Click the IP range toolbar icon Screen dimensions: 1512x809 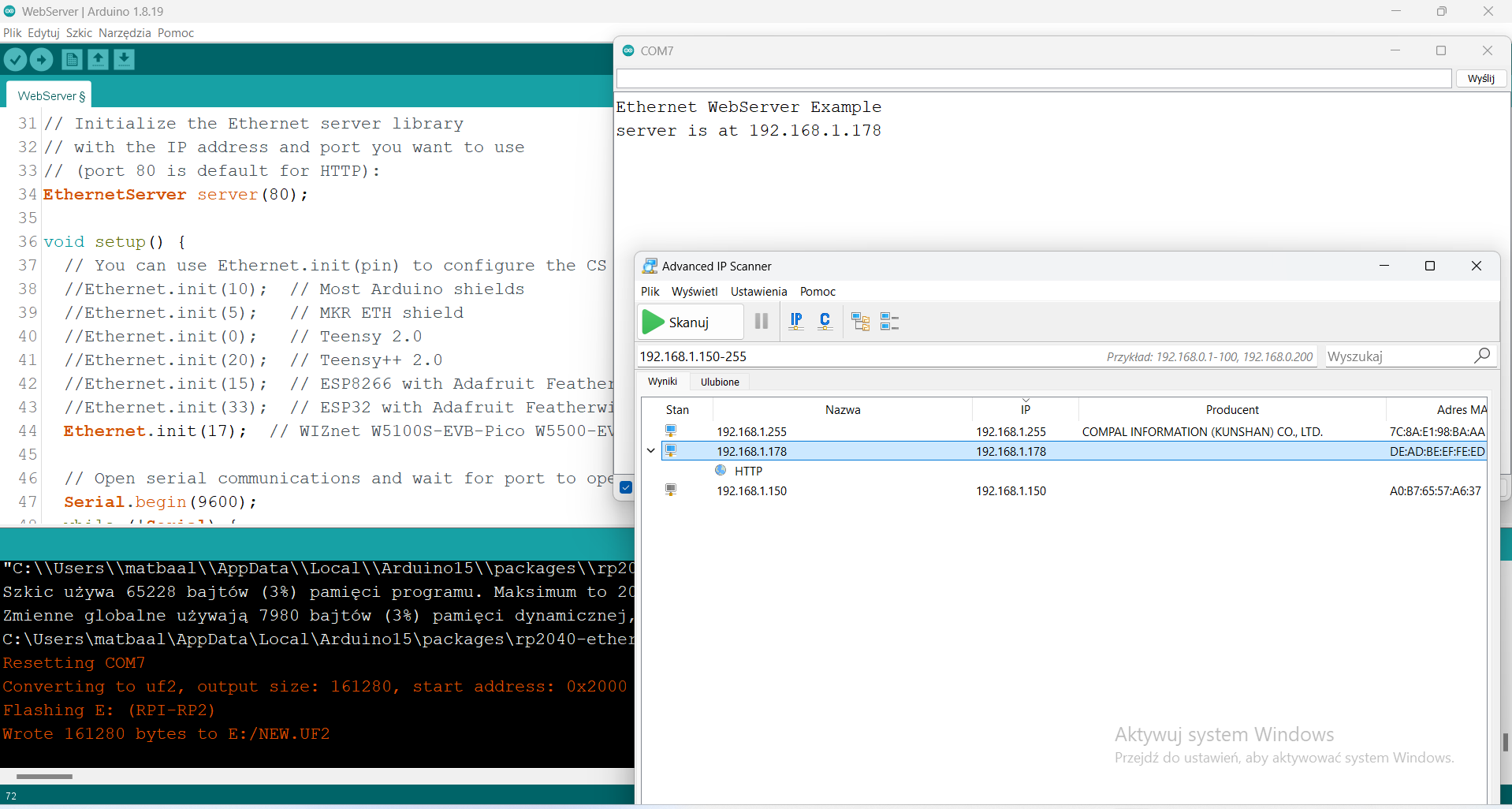pos(796,321)
